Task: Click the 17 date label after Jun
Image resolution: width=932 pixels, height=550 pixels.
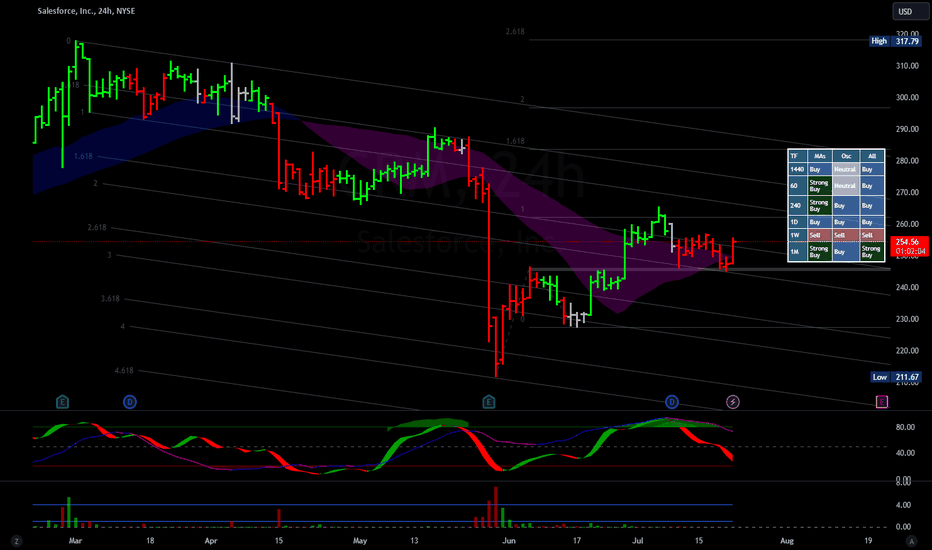Action: pyautogui.click(x=576, y=540)
